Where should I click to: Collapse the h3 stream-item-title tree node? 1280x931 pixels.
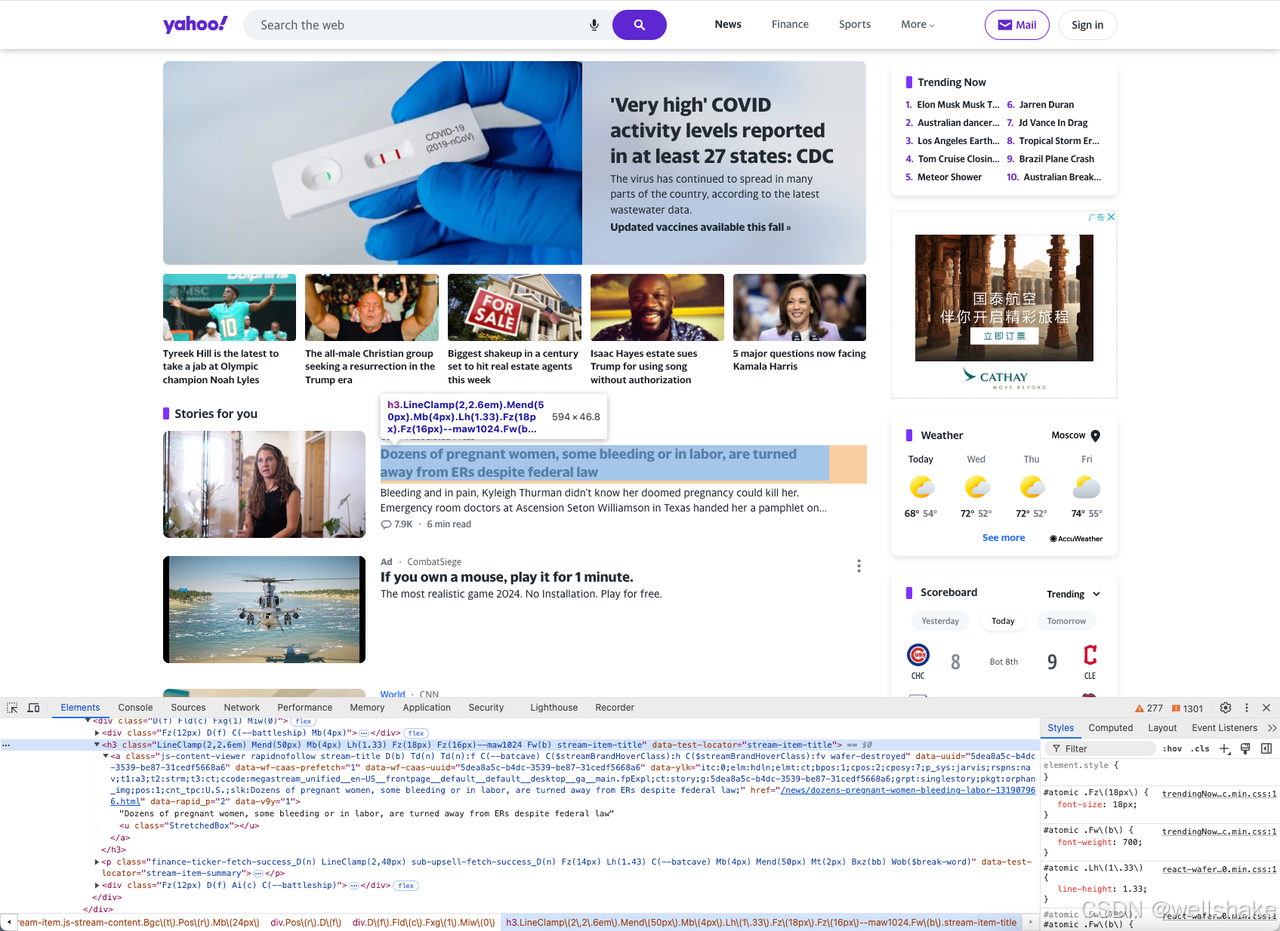click(98, 745)
